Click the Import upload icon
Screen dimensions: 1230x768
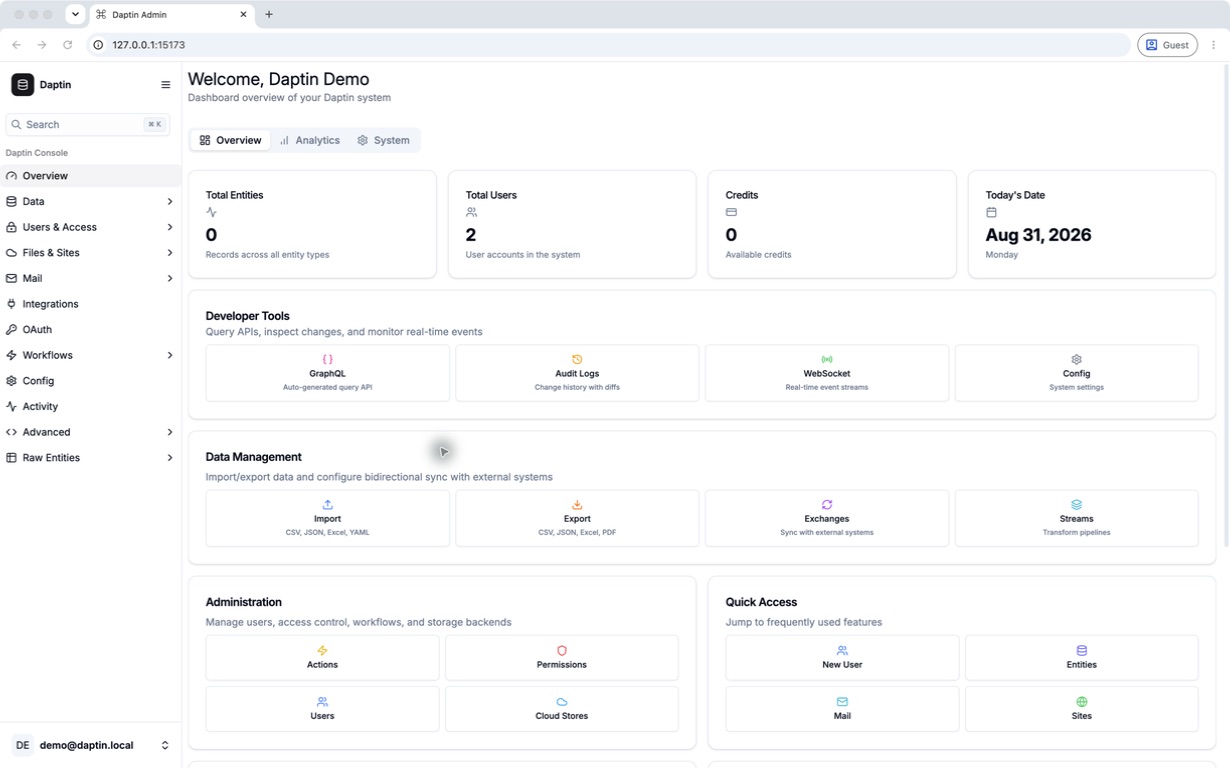pyautogui.click(x=327, y=505)
